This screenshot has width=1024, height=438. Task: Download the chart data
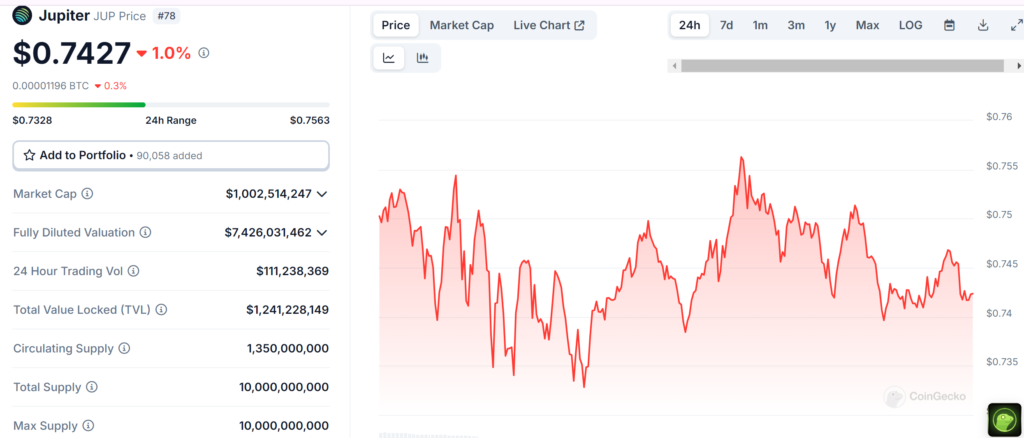983,25
